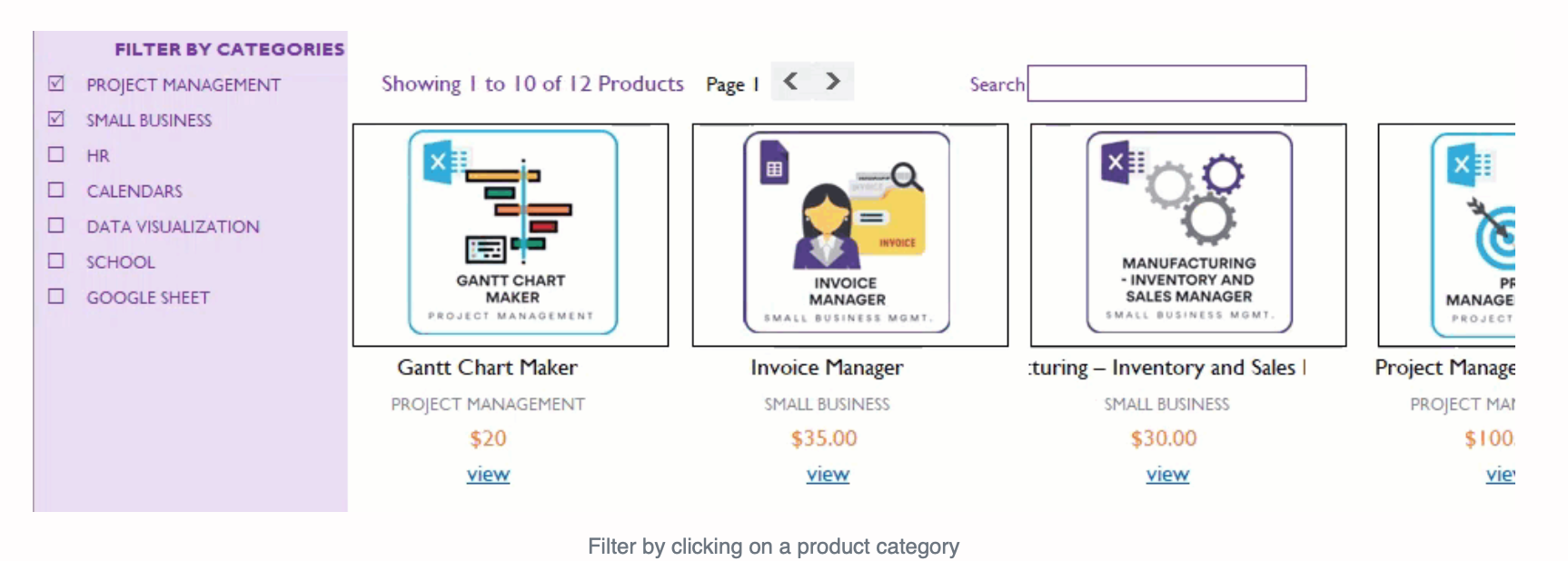Follow the view link under Invoice Manager
The height and width of the screenshot is (561, 1568).
(x=828, y=474)
